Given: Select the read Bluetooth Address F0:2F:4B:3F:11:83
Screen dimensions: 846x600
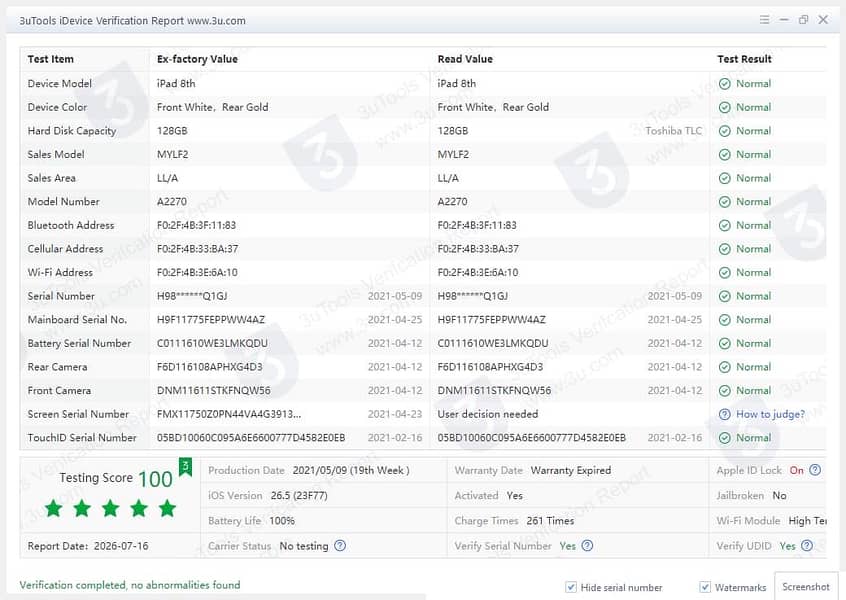Looking at the screenshot, I should (477, 226).
